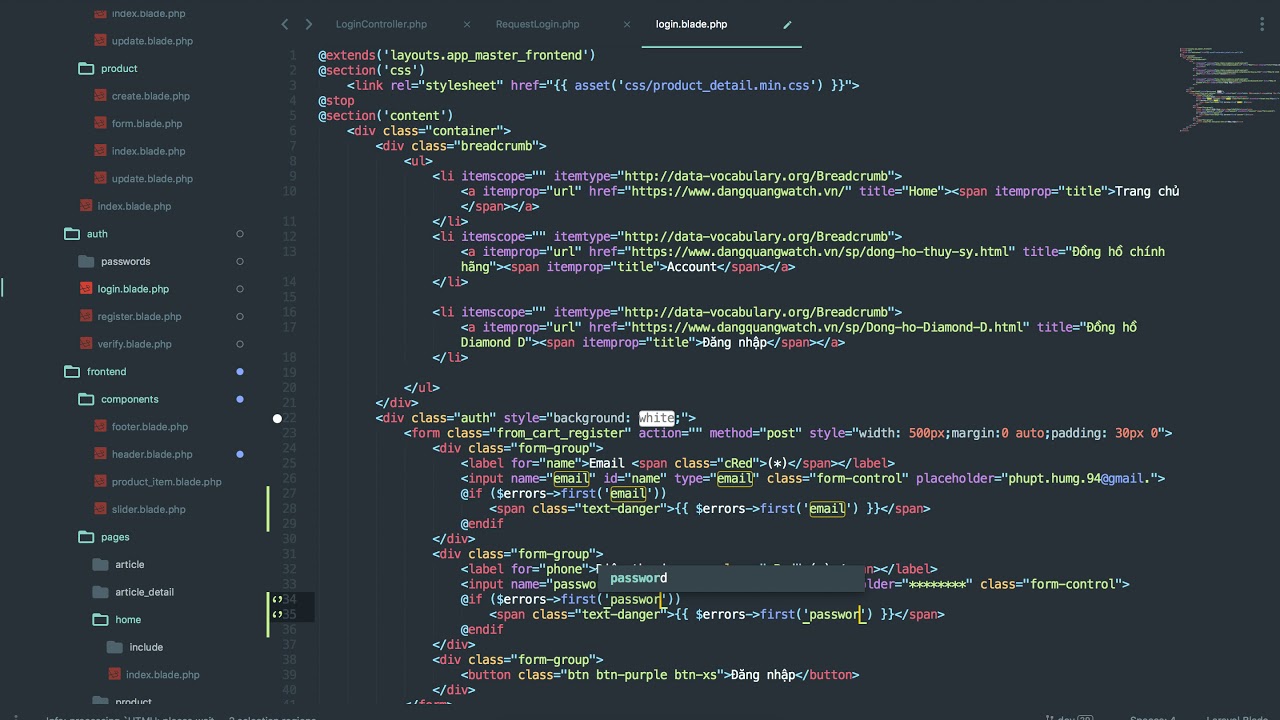Open update.blade.php above the product folder

(x=152, y=41)
